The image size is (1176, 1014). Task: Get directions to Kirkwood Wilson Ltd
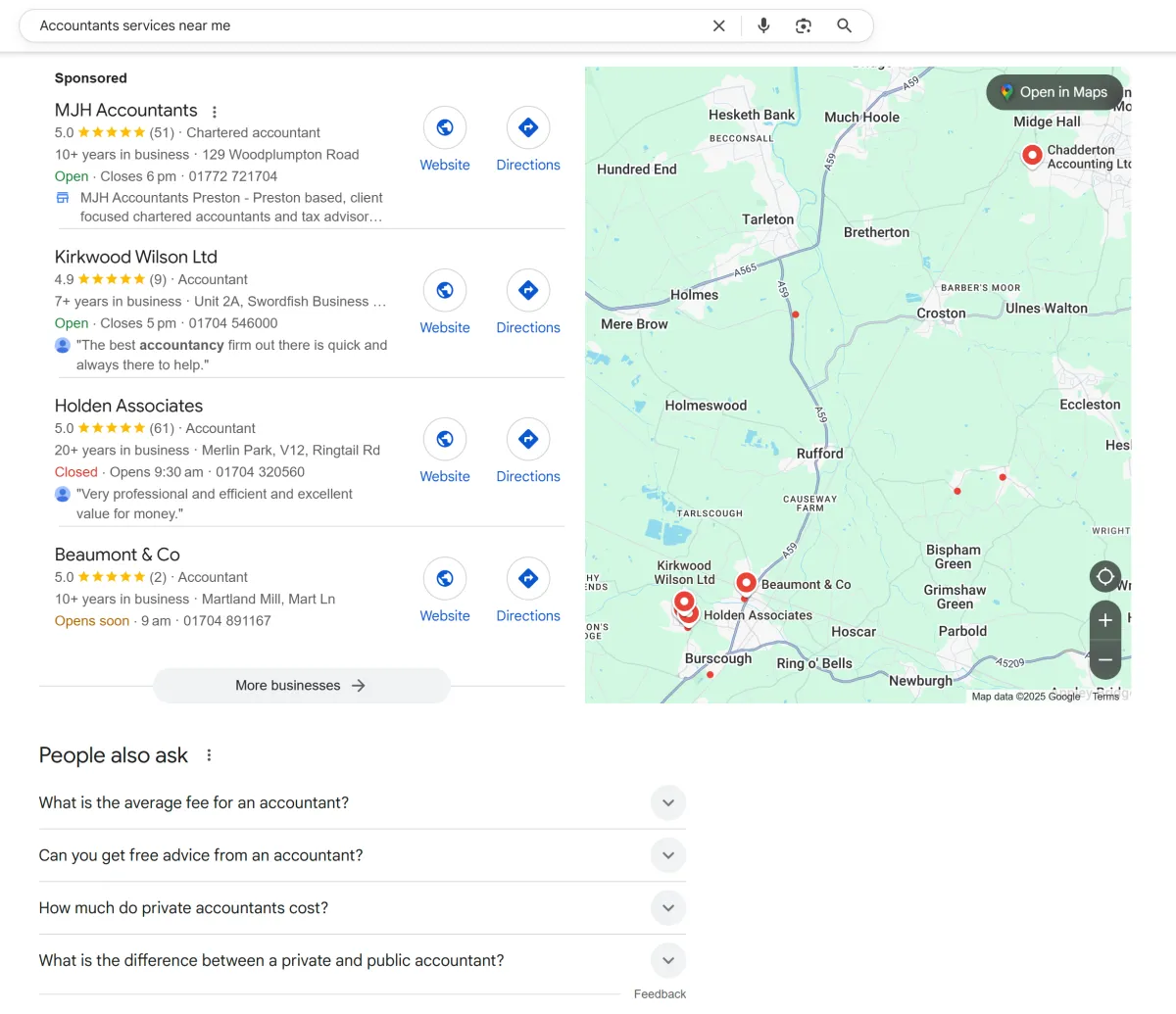(x=528, y=290)
